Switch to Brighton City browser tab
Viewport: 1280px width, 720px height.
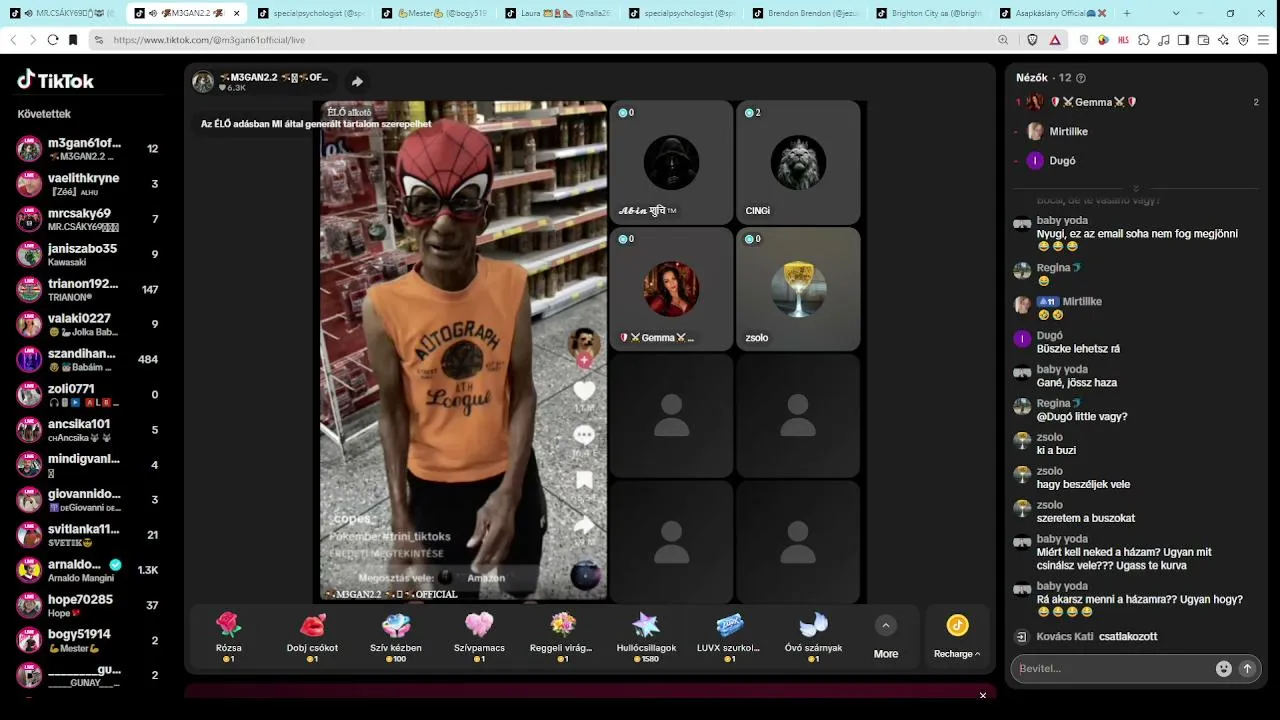[x=930, y=14]
